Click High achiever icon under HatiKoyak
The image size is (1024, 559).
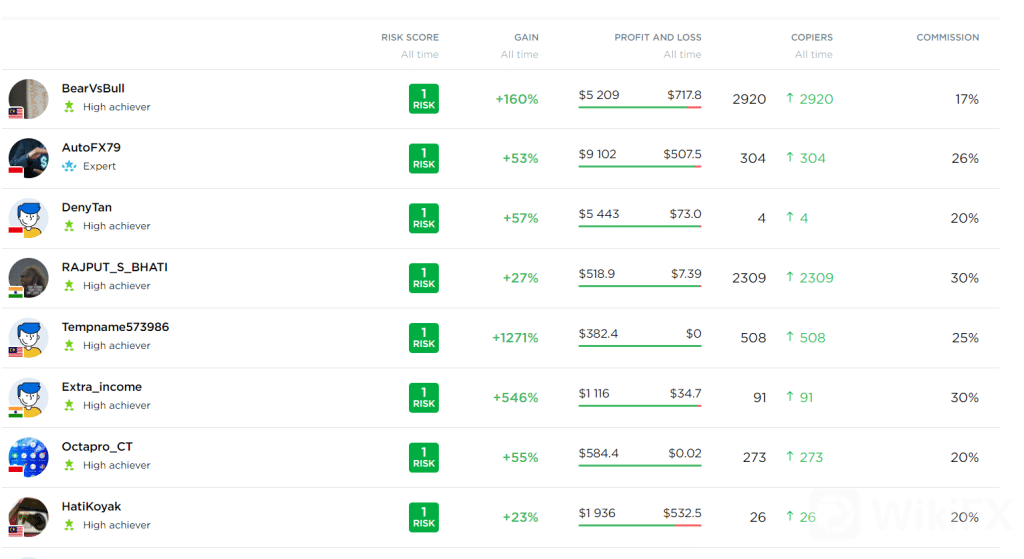(69, 525)
